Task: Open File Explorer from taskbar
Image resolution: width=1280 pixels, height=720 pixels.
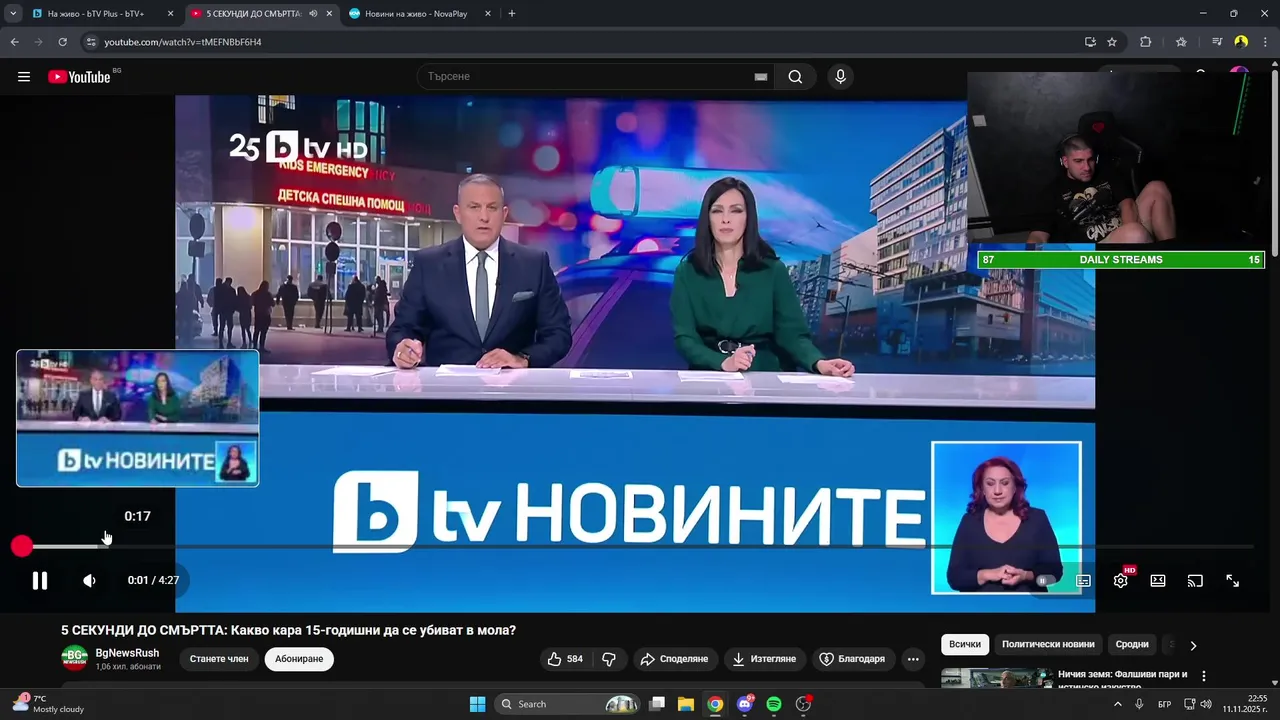Action: coord(686,704)
